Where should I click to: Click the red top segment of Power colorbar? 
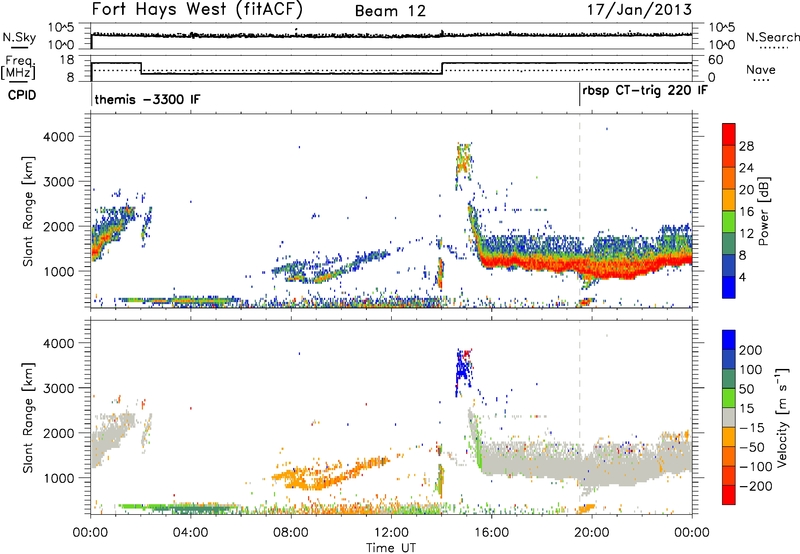point(729,135)
